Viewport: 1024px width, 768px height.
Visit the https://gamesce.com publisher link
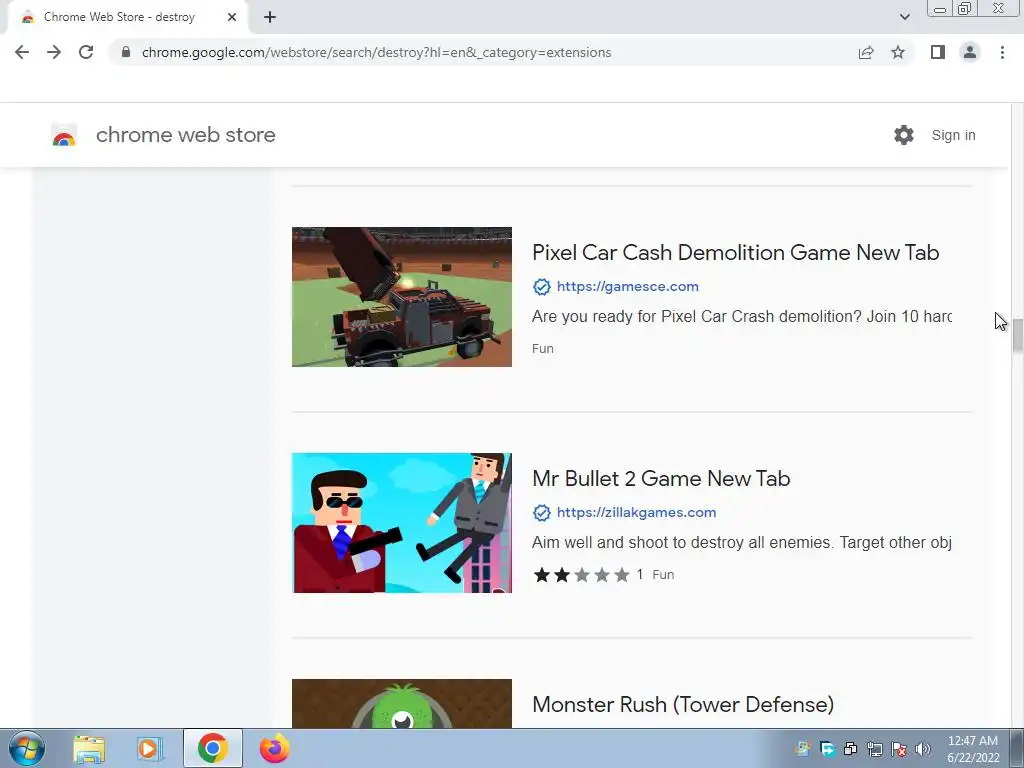(628, 287)
